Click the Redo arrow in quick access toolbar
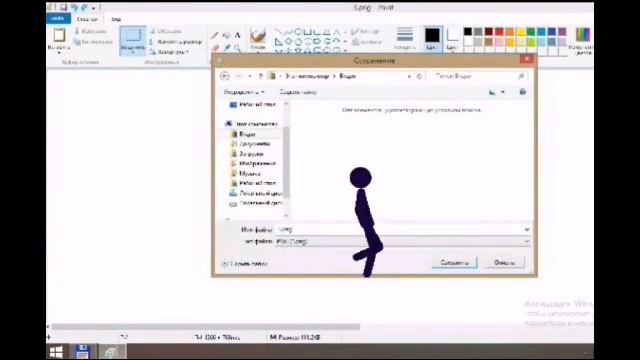640x360 pixels. 84,7
